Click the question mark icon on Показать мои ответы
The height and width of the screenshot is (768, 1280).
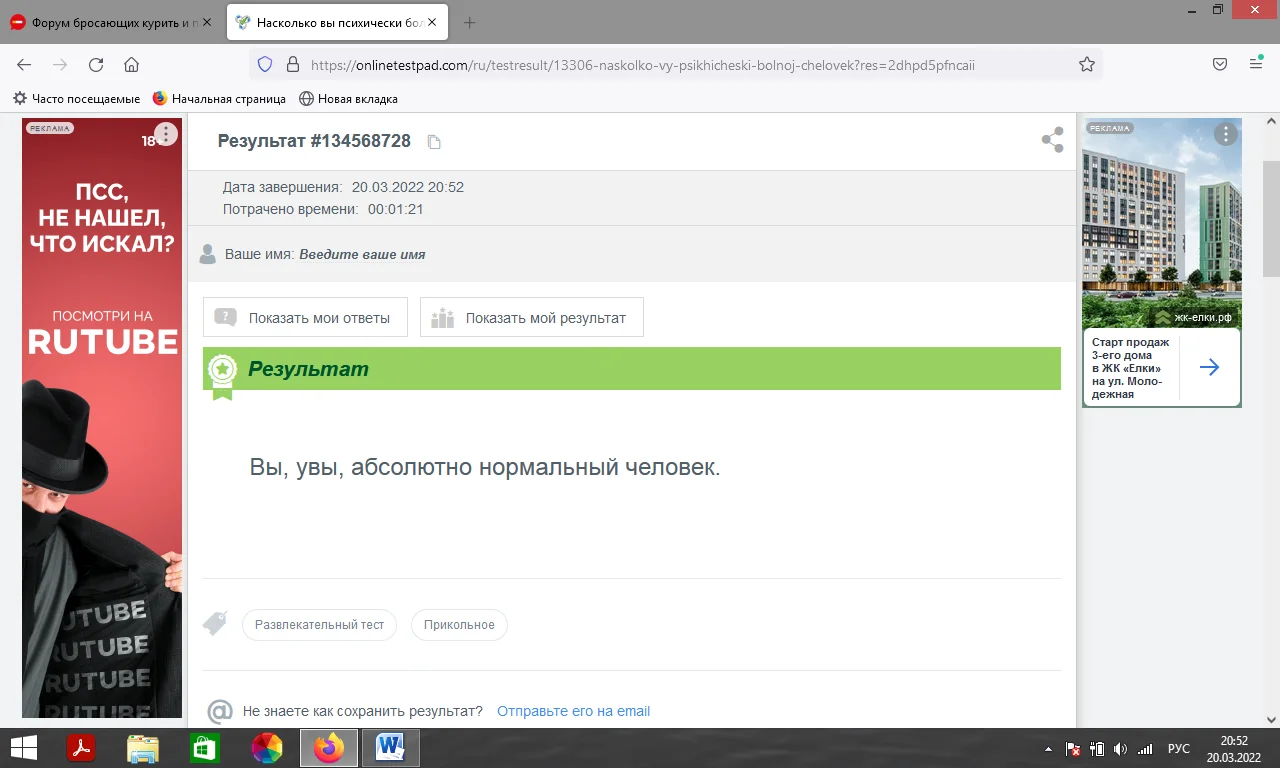[225, 316]
